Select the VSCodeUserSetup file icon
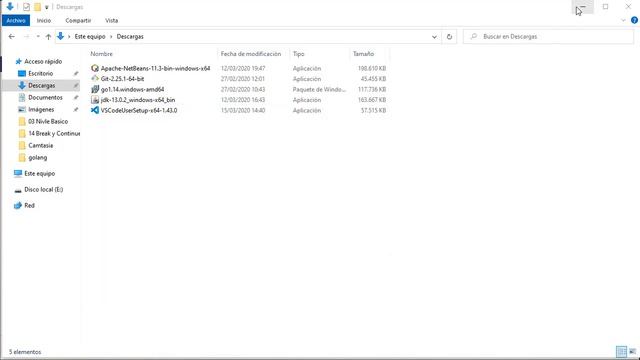 [x=95, y=110]
